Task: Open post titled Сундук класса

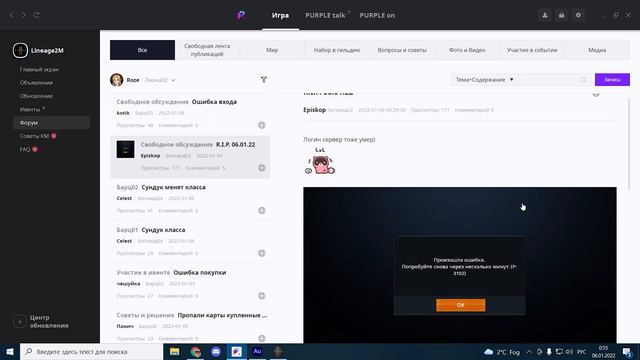Action: point(163,230)
